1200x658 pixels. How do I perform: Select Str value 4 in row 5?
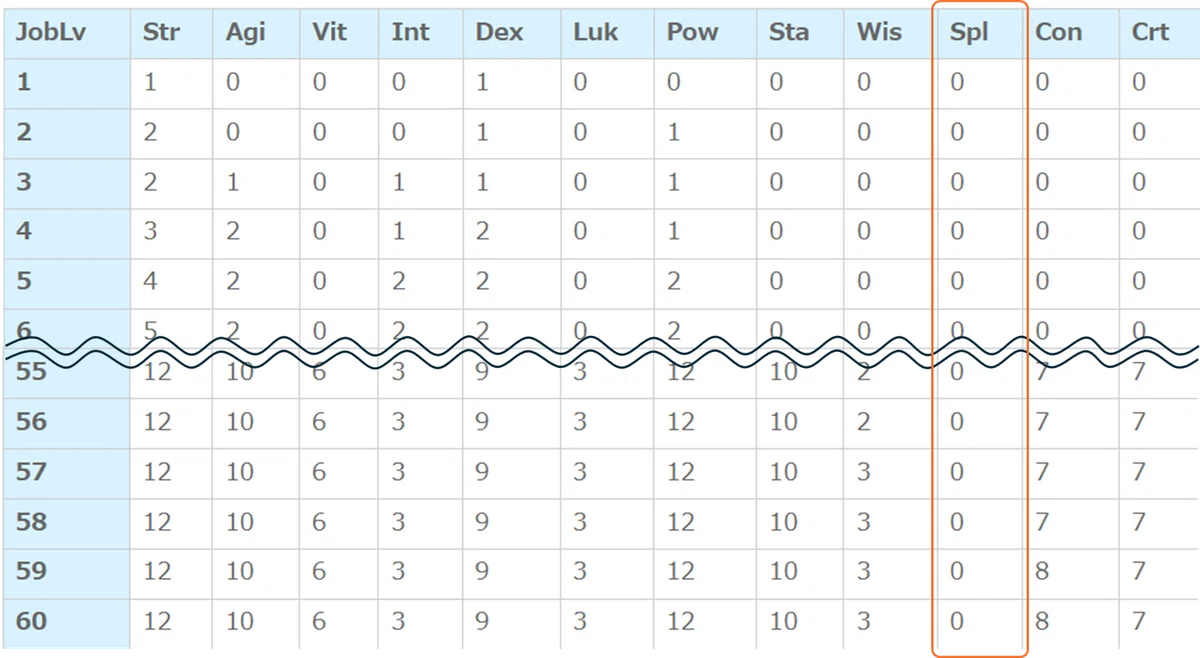(x=150, y=281)
